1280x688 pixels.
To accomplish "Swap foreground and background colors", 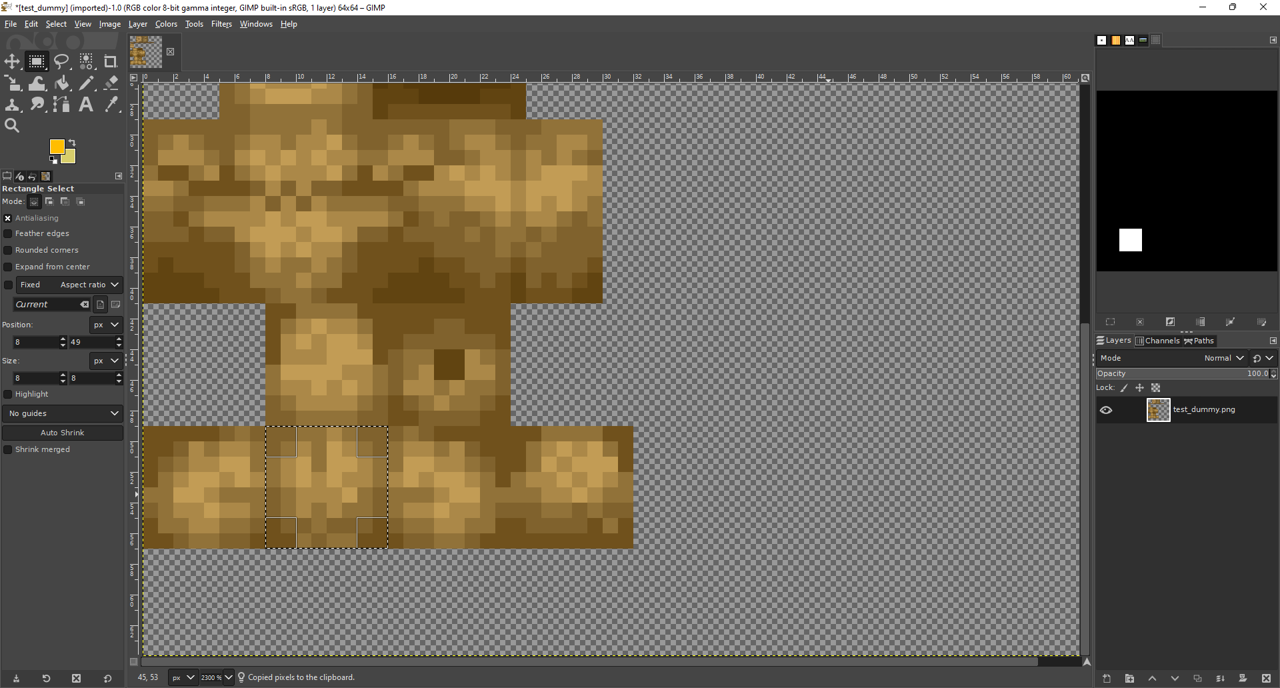I will pos(71,142).
